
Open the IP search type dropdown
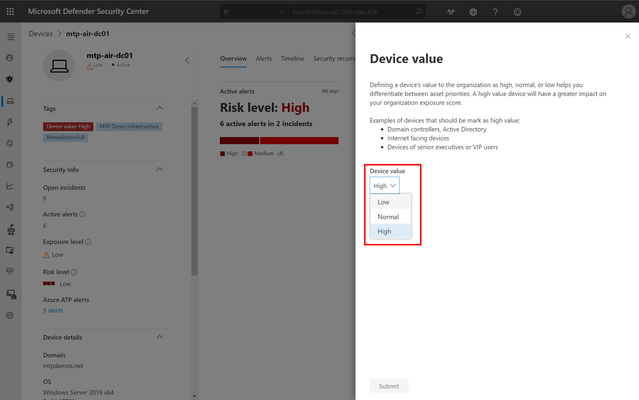point(253,12)
